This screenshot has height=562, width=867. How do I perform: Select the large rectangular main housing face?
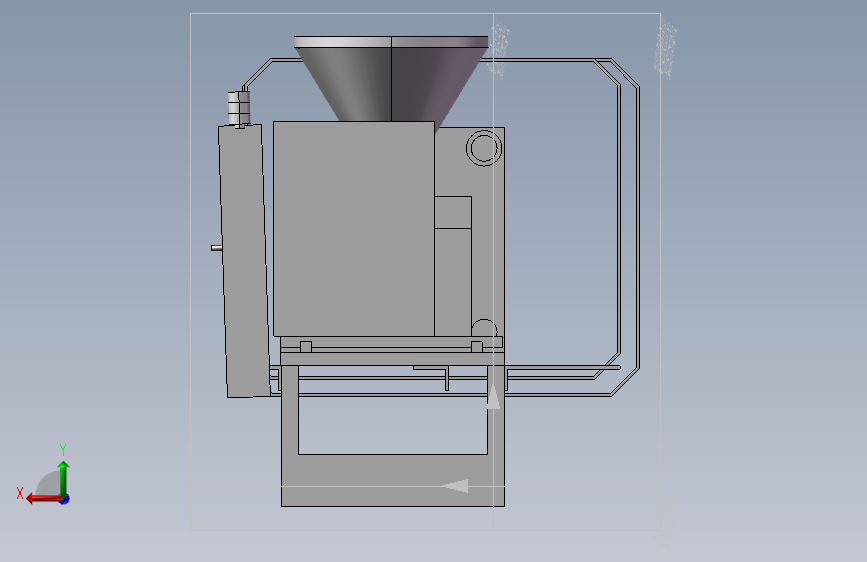pyautogui.click(x=353, y=228)
